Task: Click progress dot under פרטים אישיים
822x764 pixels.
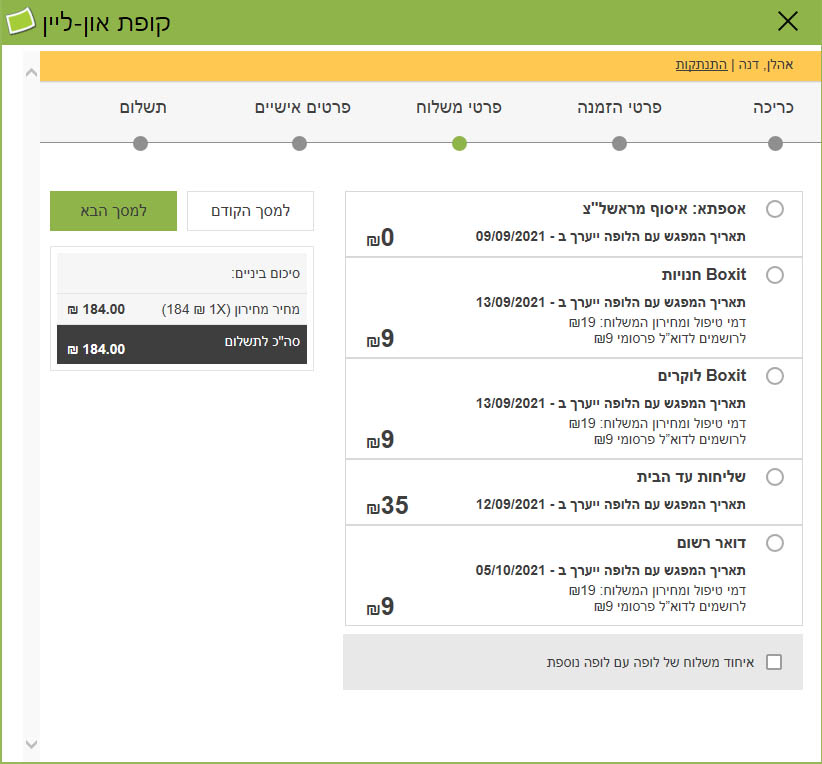Action: (299, 143)
